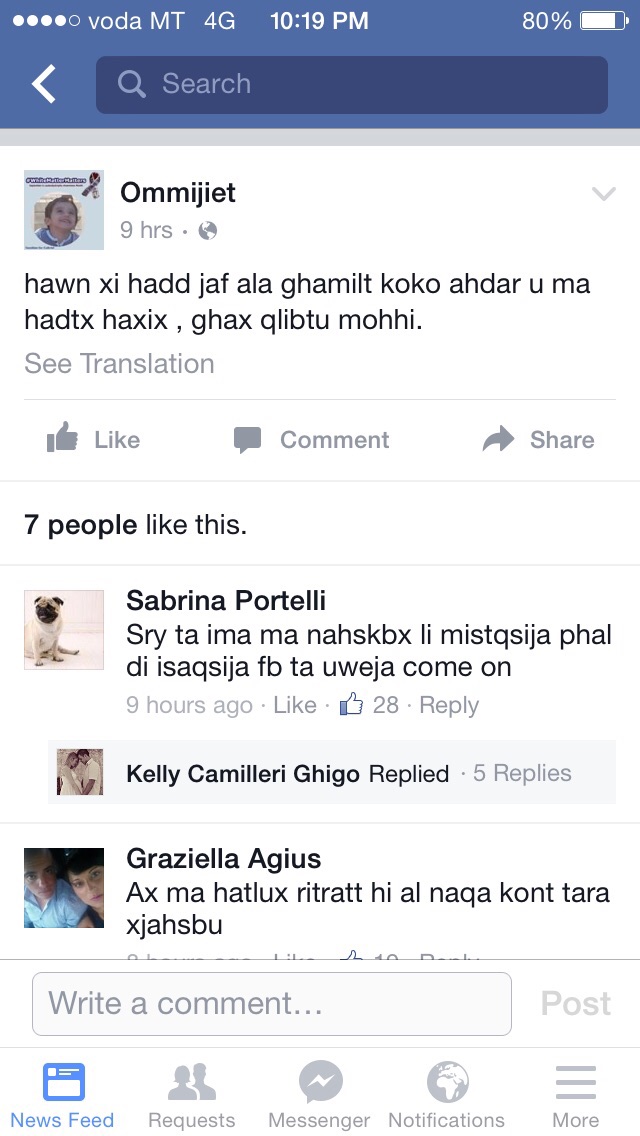Reply to Sabrina Portelli's comment
This screenshot has width=640, height=1136.
coord(449,705)
